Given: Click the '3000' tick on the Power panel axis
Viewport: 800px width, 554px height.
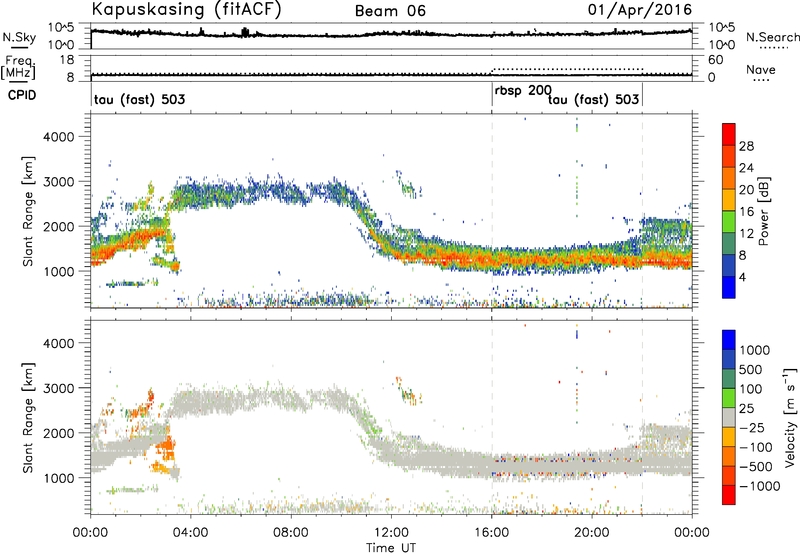Looking at the screenshot, I should click(58, 182).
